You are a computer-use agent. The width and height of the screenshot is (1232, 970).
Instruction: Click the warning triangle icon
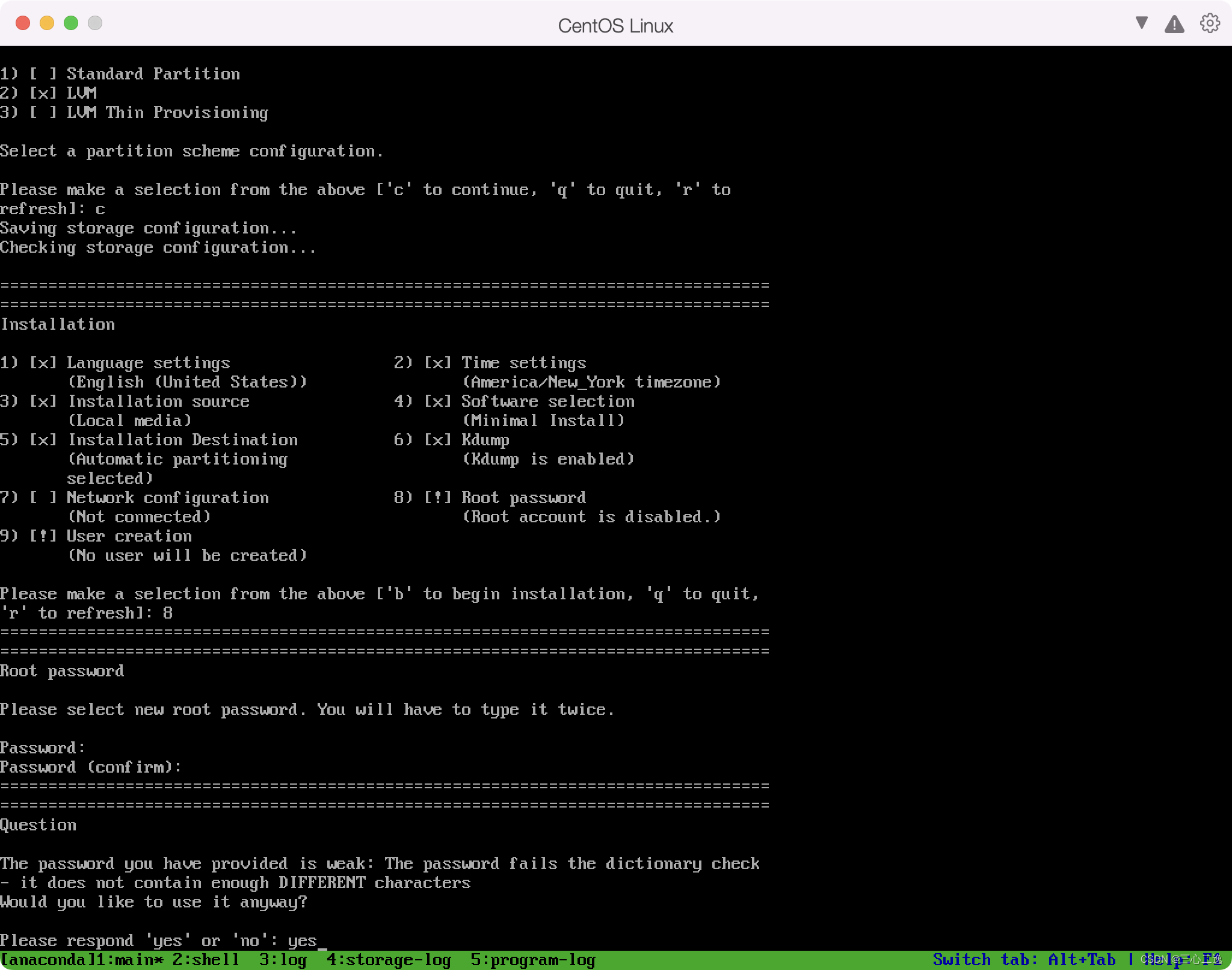pos(1174,24)
